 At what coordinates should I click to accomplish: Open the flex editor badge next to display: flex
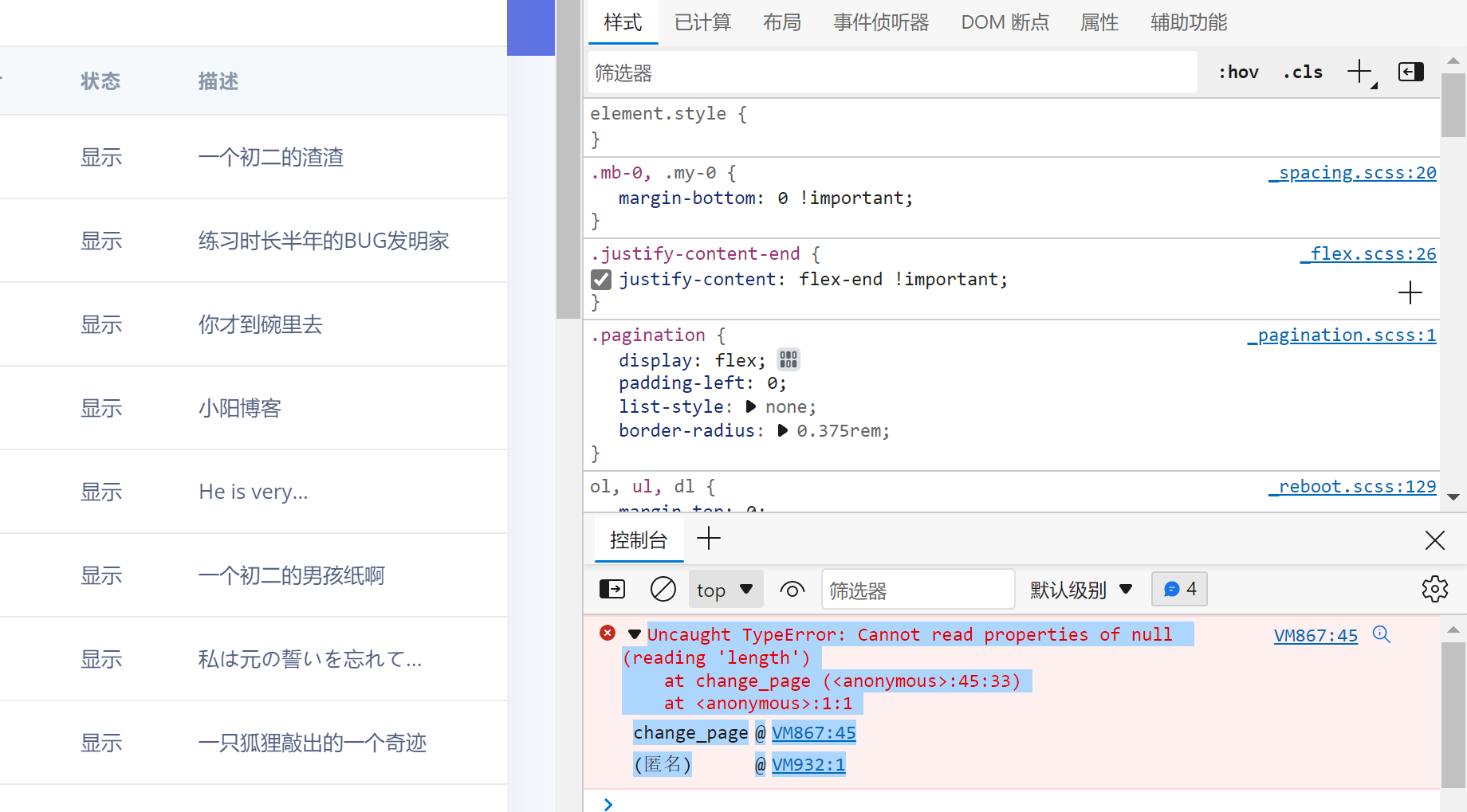tap(789, 359)
